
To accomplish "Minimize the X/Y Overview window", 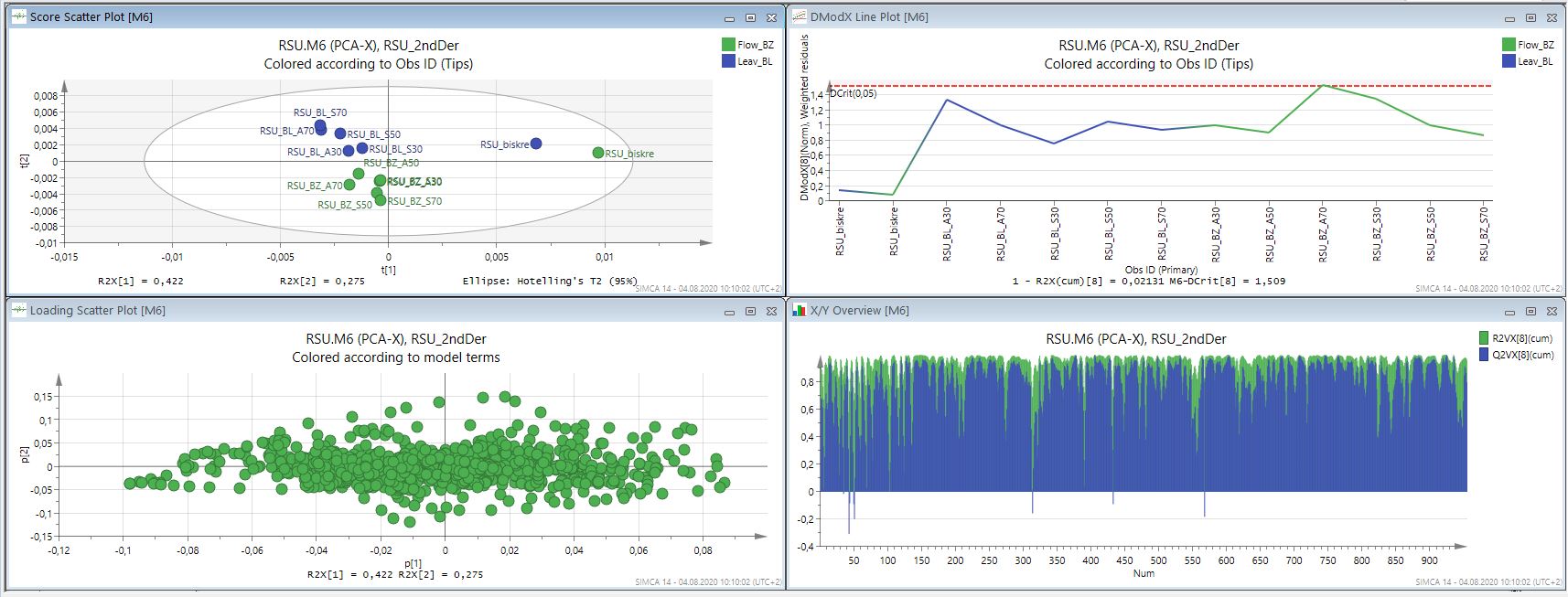I will [x=1509, y=312].
